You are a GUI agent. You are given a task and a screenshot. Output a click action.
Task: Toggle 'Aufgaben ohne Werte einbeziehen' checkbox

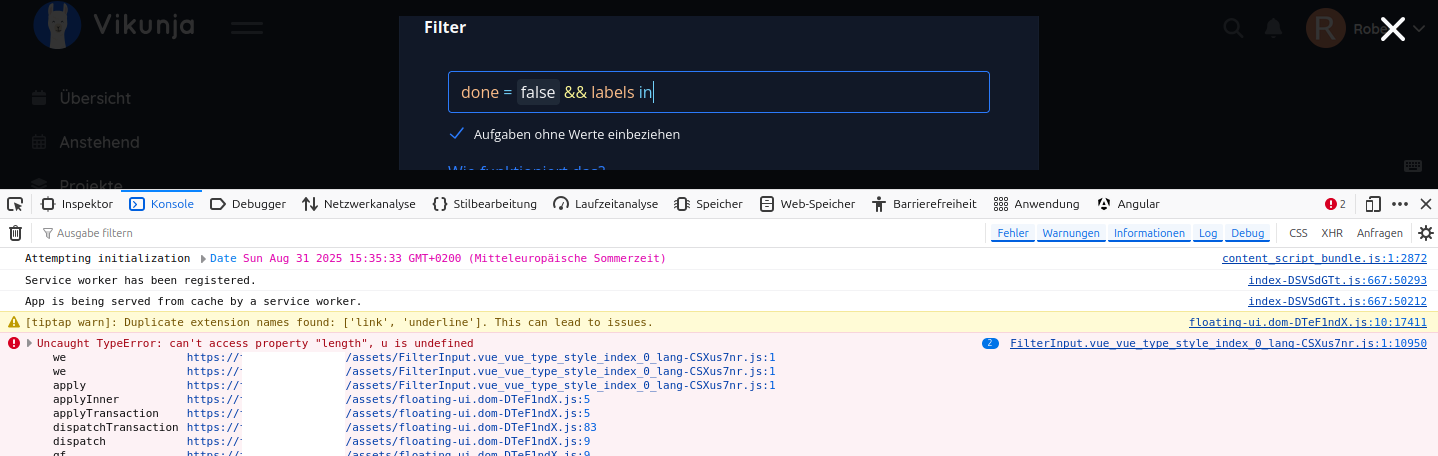(x=457, y=134)
